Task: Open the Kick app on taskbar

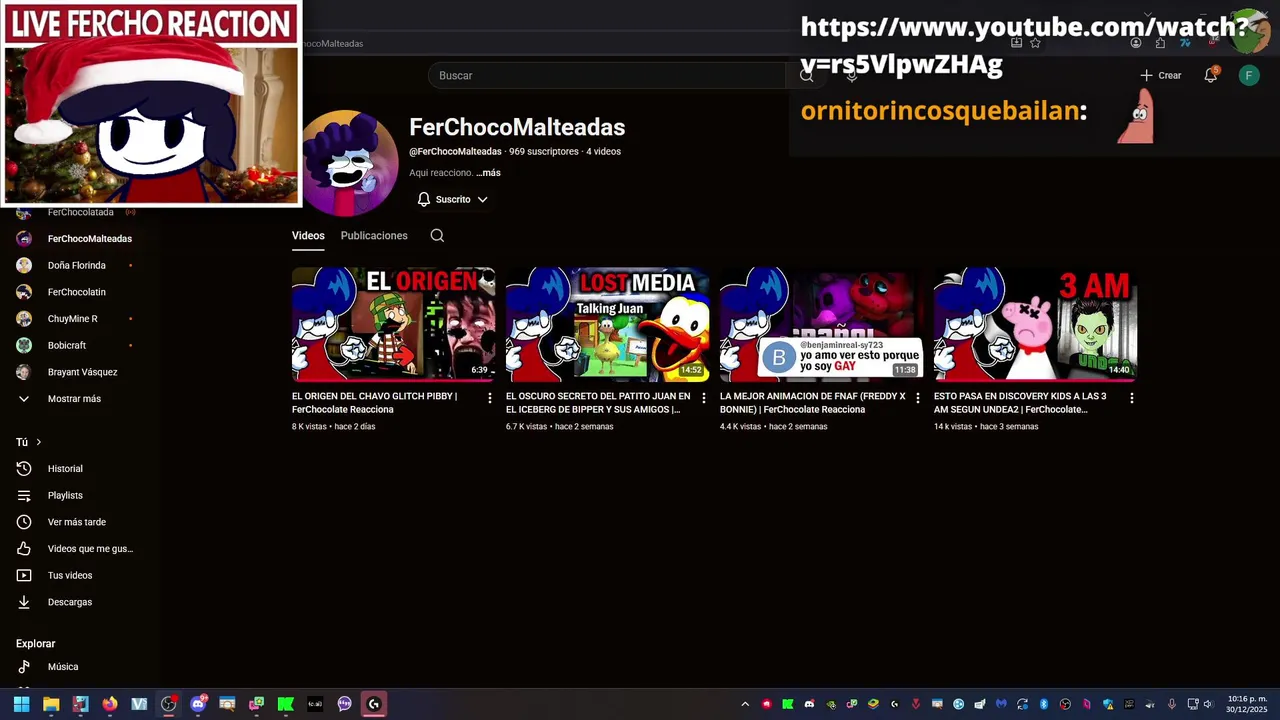Action: (286, 704)
